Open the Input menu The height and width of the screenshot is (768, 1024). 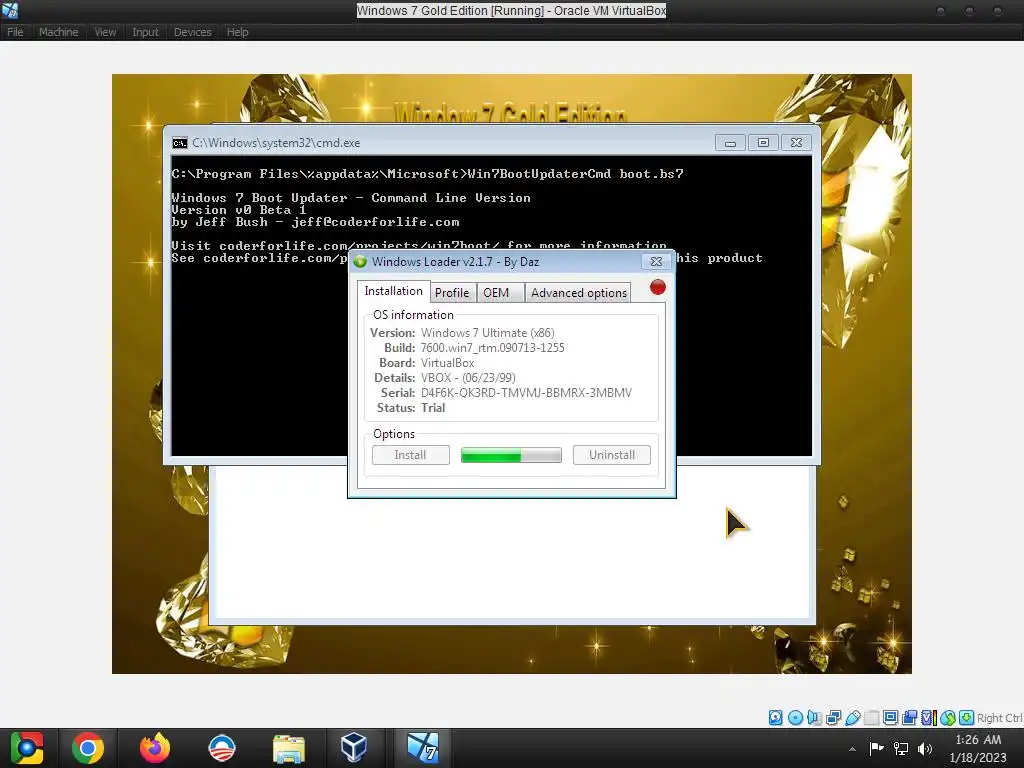pos(145,32)
